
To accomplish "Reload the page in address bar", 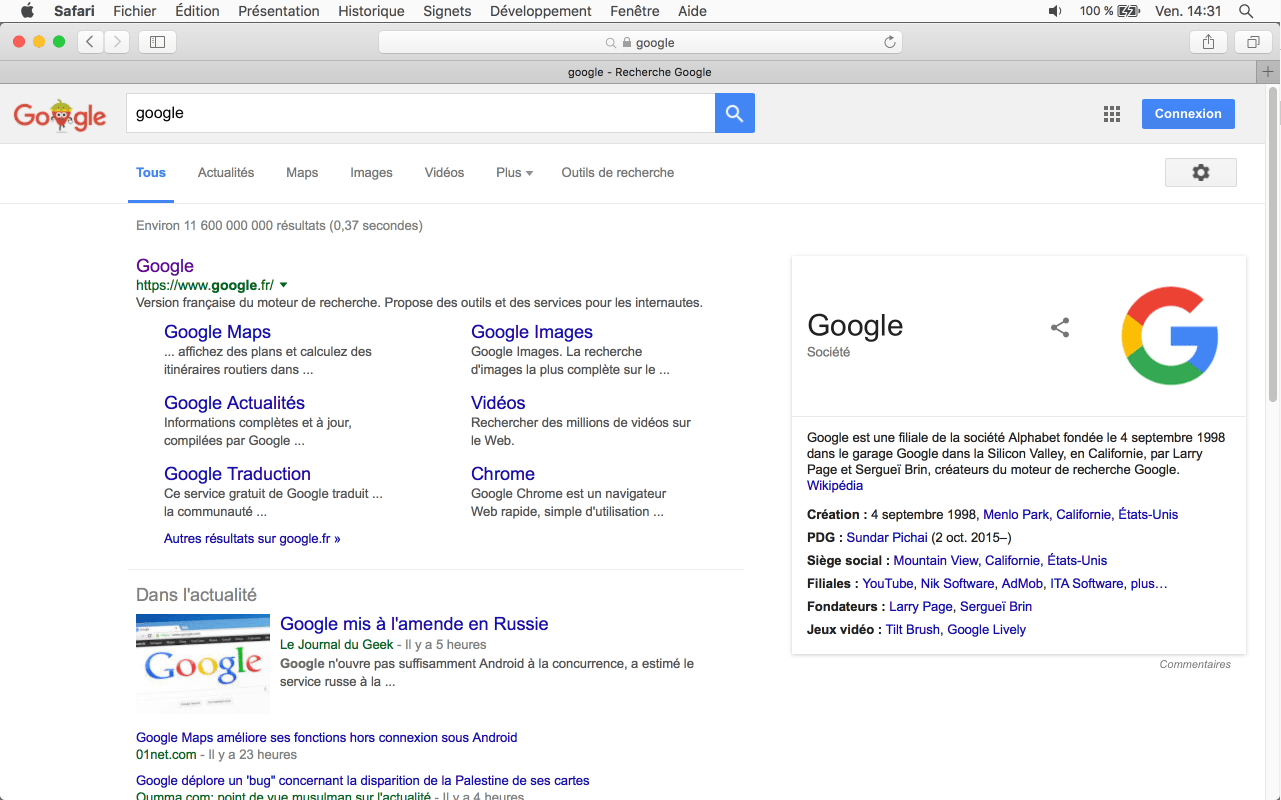I will (889, 42).
